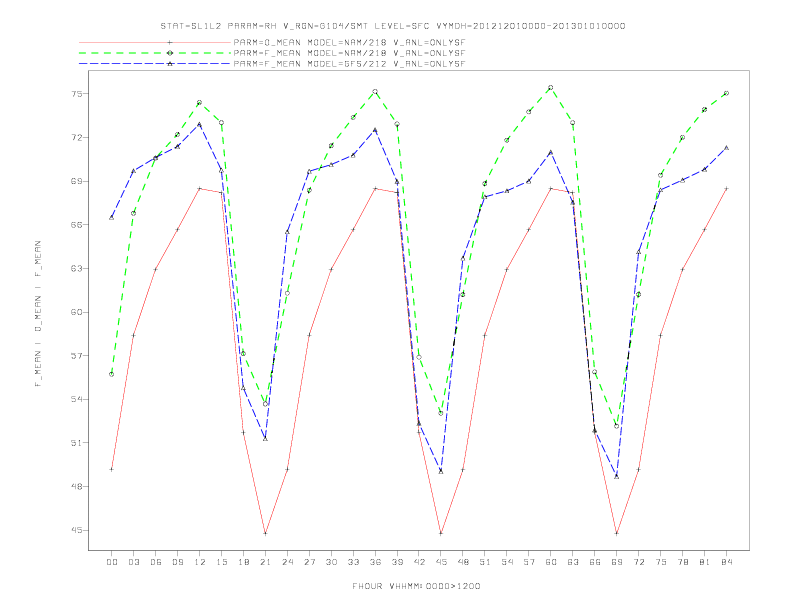Image resolution: width=792 pixels, height=612 pixels.
Task: Click the green dashed legend line sample
Action: (x=155, y=53)
